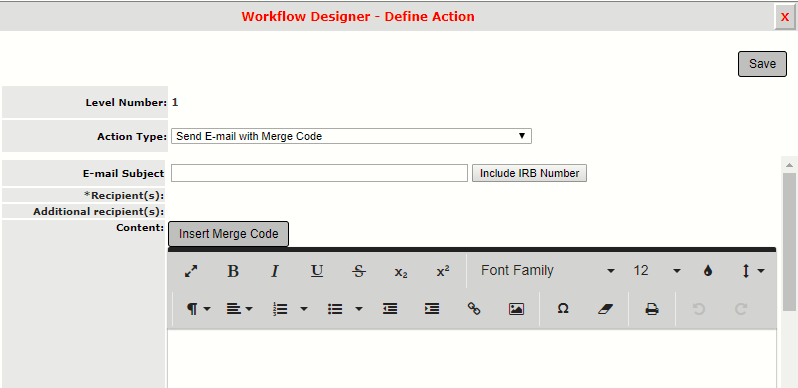Apply superscript formatting
Image resolution: width=798 pixels, height=388 pixels.
tap(443, 271)
